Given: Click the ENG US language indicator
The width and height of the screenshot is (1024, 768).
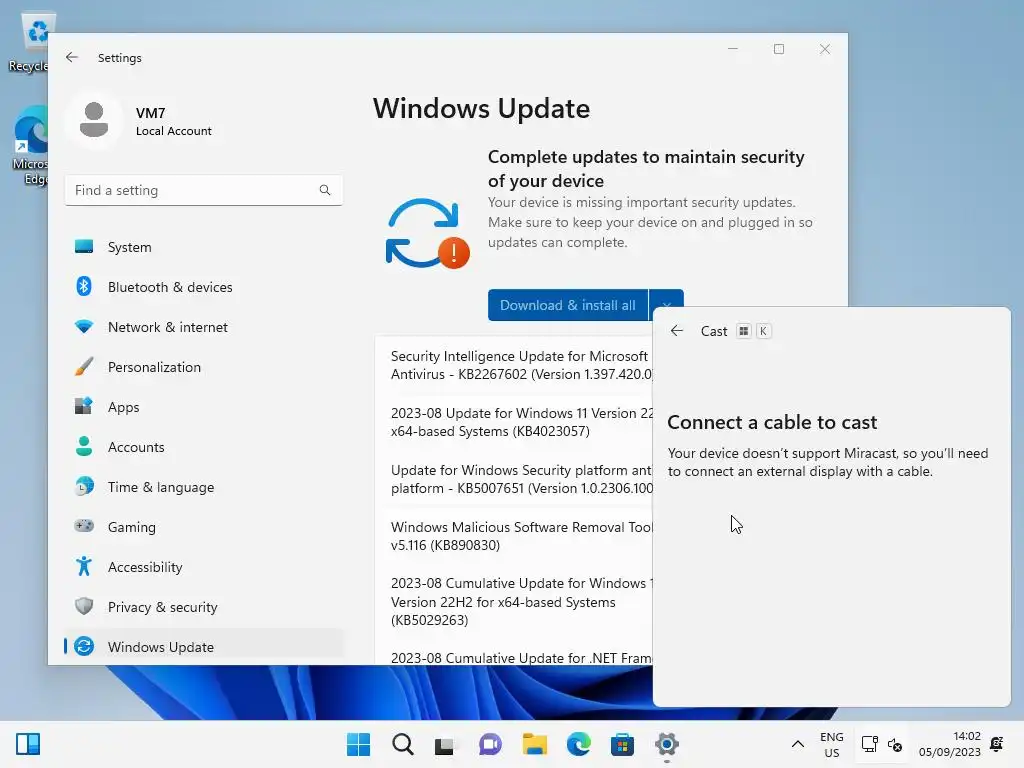Looking at the screenshot, I should [x=831, y=744].
